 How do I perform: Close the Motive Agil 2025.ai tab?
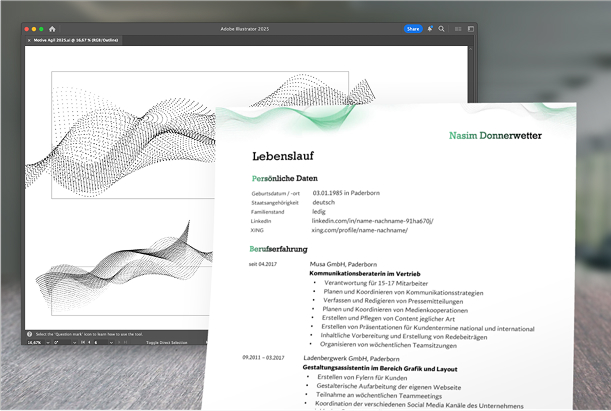(29, 40)
